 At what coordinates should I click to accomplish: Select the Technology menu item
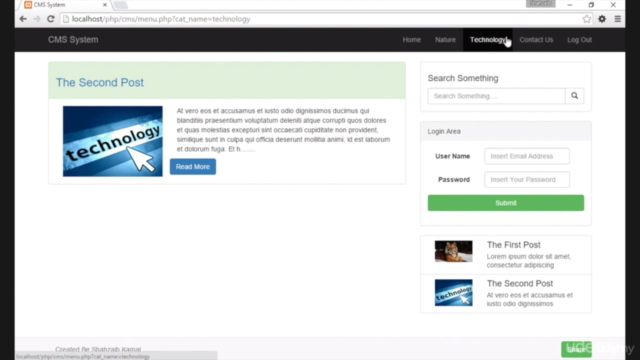(x=488, y=40)
